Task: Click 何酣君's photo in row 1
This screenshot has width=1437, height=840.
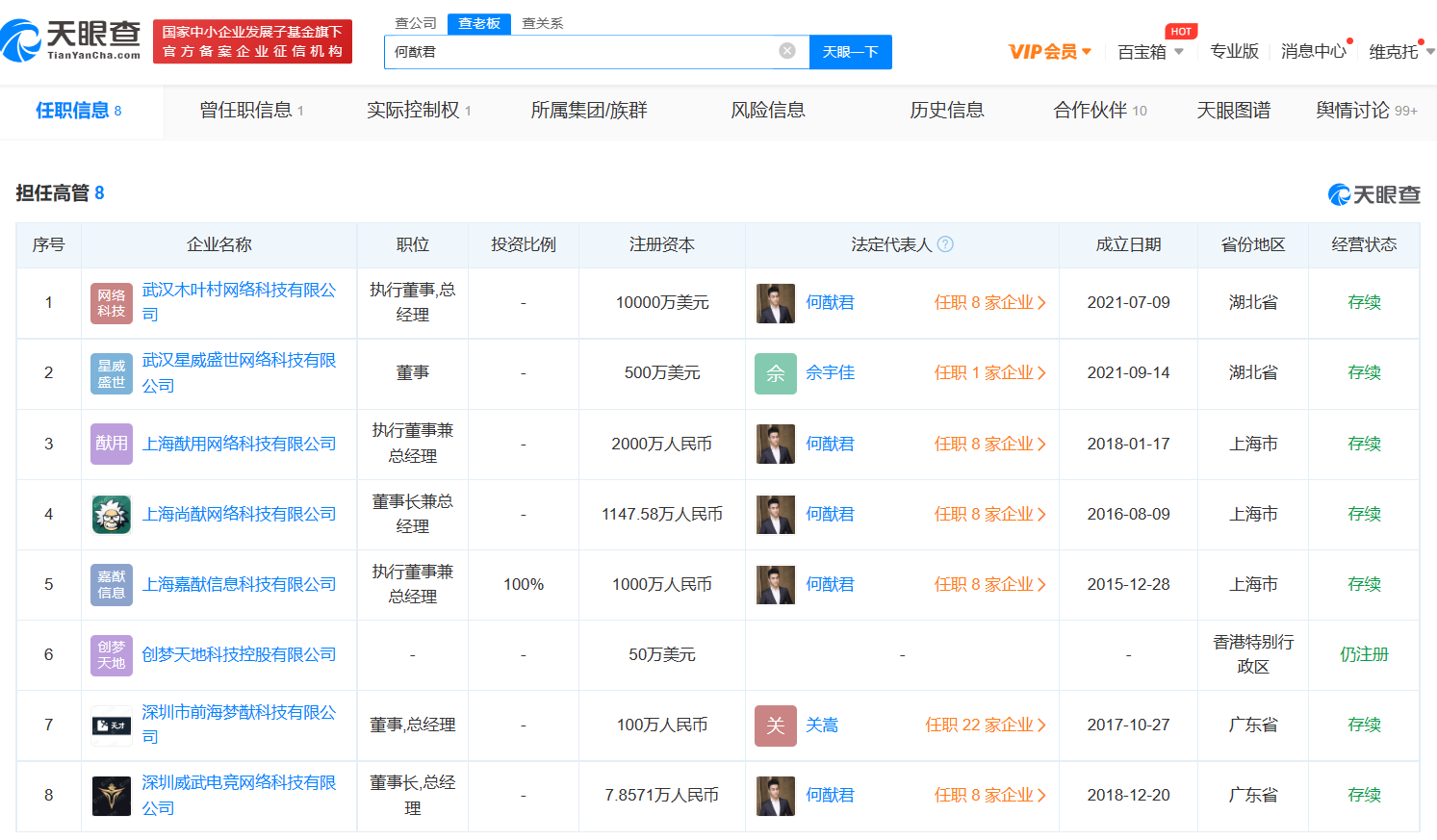Action: [776, 303]
